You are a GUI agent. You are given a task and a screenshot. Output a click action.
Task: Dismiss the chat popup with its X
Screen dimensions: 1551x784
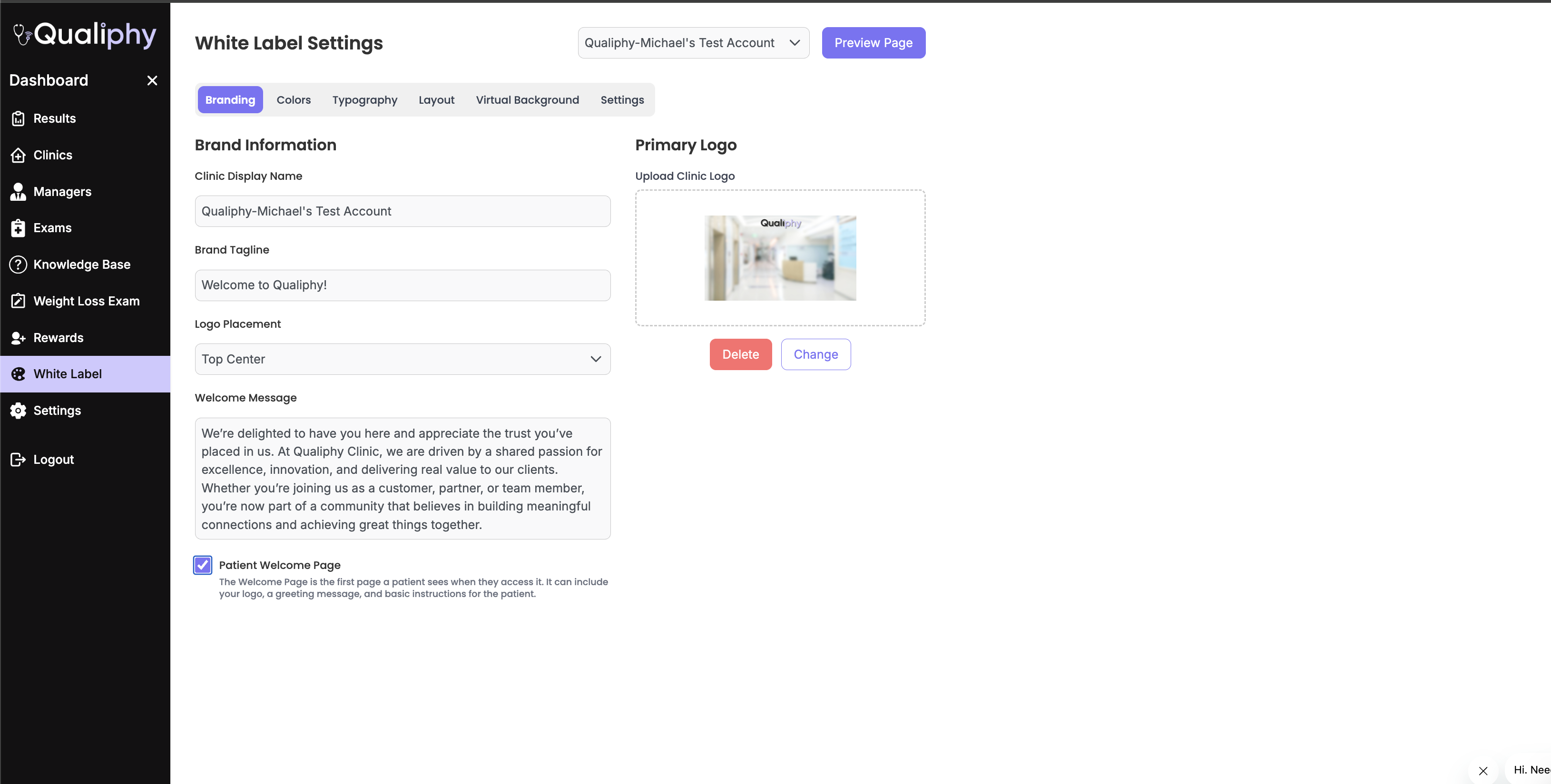[1483, 771]
